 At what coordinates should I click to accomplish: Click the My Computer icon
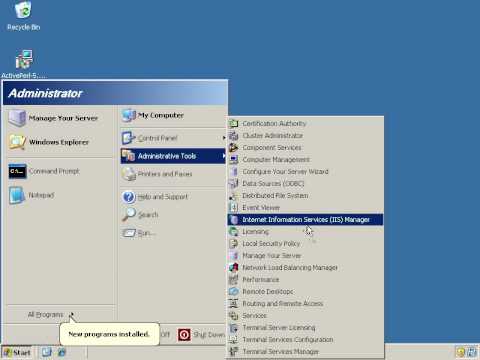[x=129, y=115]
